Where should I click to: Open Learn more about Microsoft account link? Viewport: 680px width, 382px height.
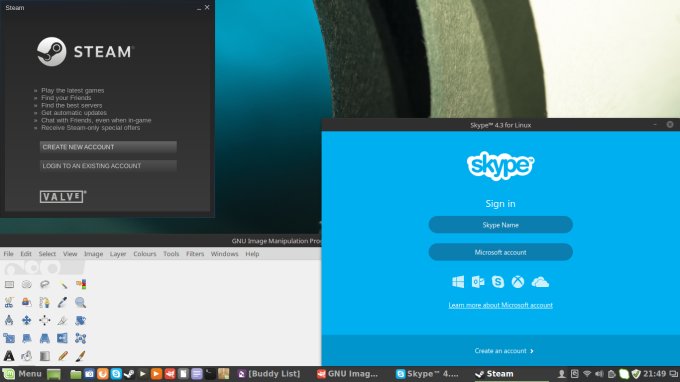pos(500,305)
